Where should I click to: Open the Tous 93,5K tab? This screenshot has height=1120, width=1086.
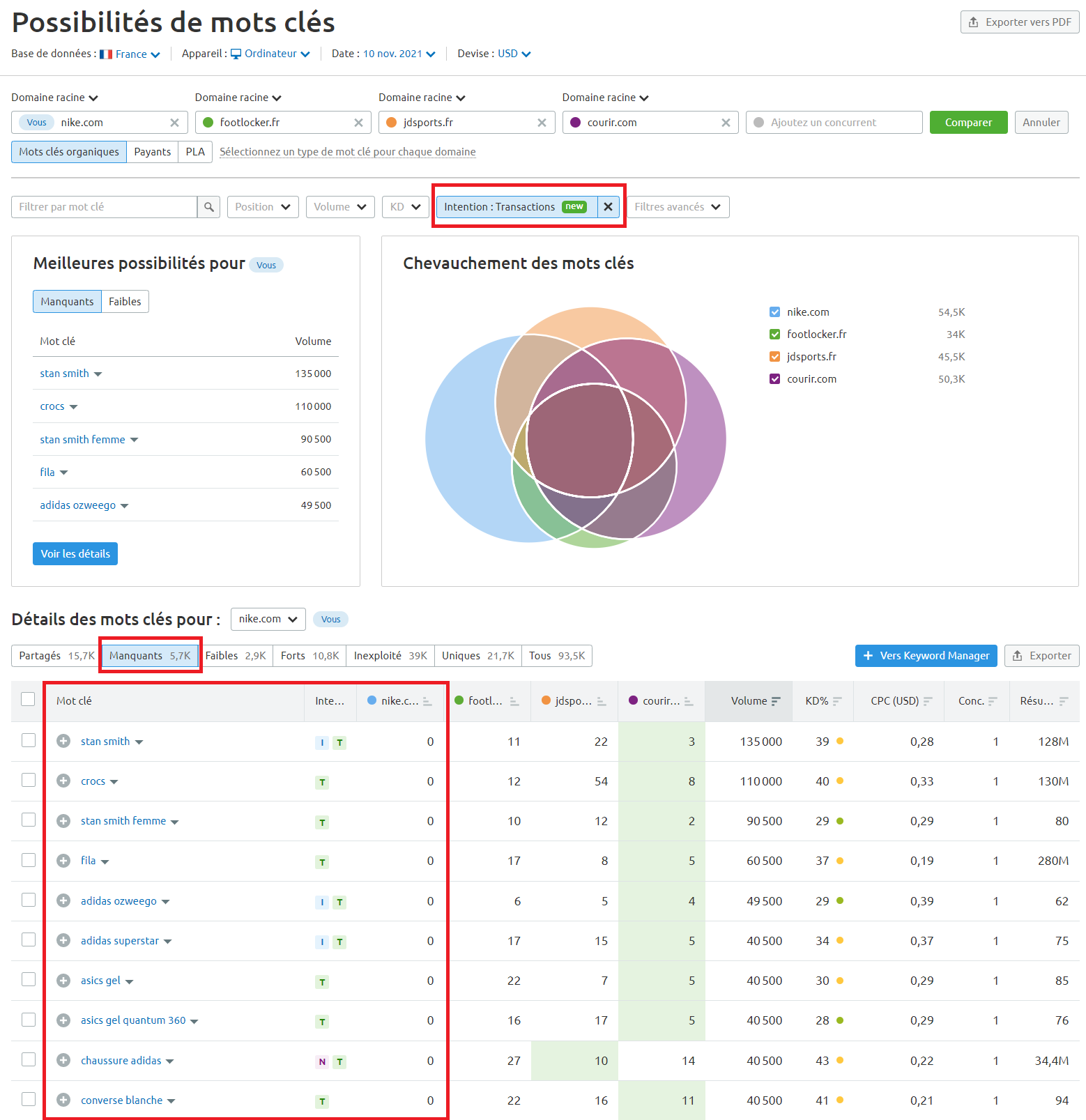(x=557, y=656)
